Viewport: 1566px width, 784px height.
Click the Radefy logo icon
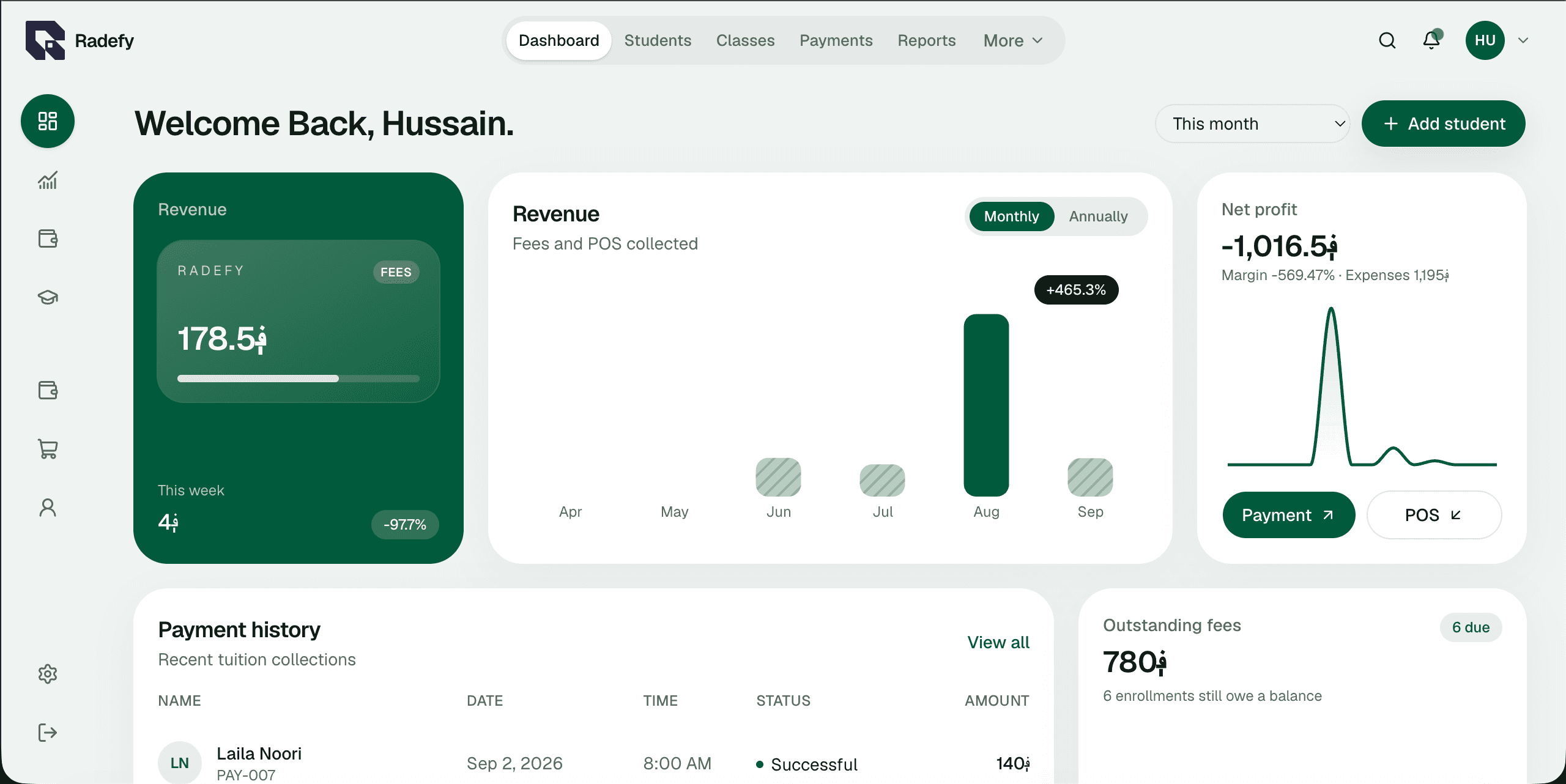click(45, 40)
